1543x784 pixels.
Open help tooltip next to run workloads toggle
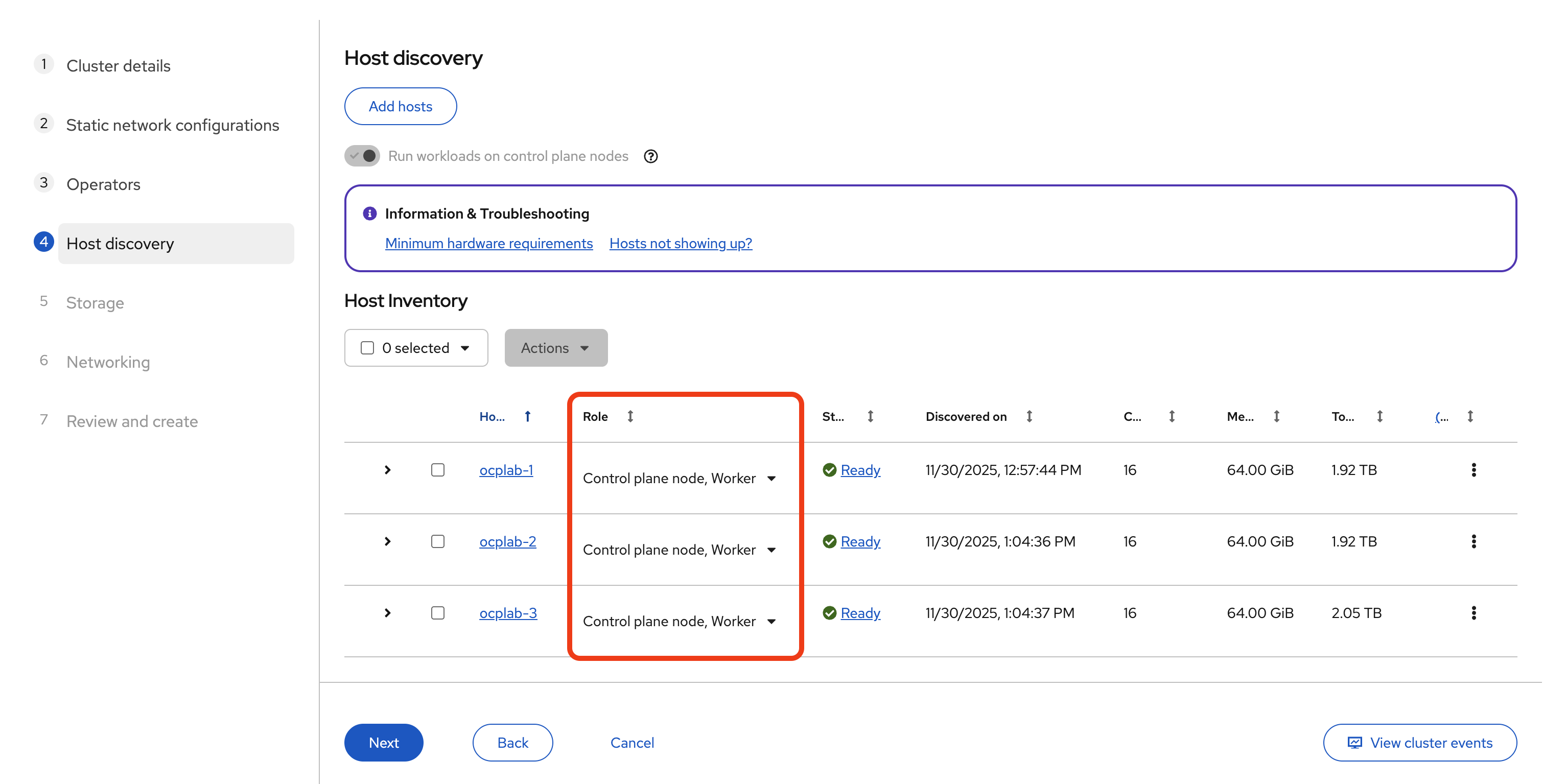coord(650,156)
